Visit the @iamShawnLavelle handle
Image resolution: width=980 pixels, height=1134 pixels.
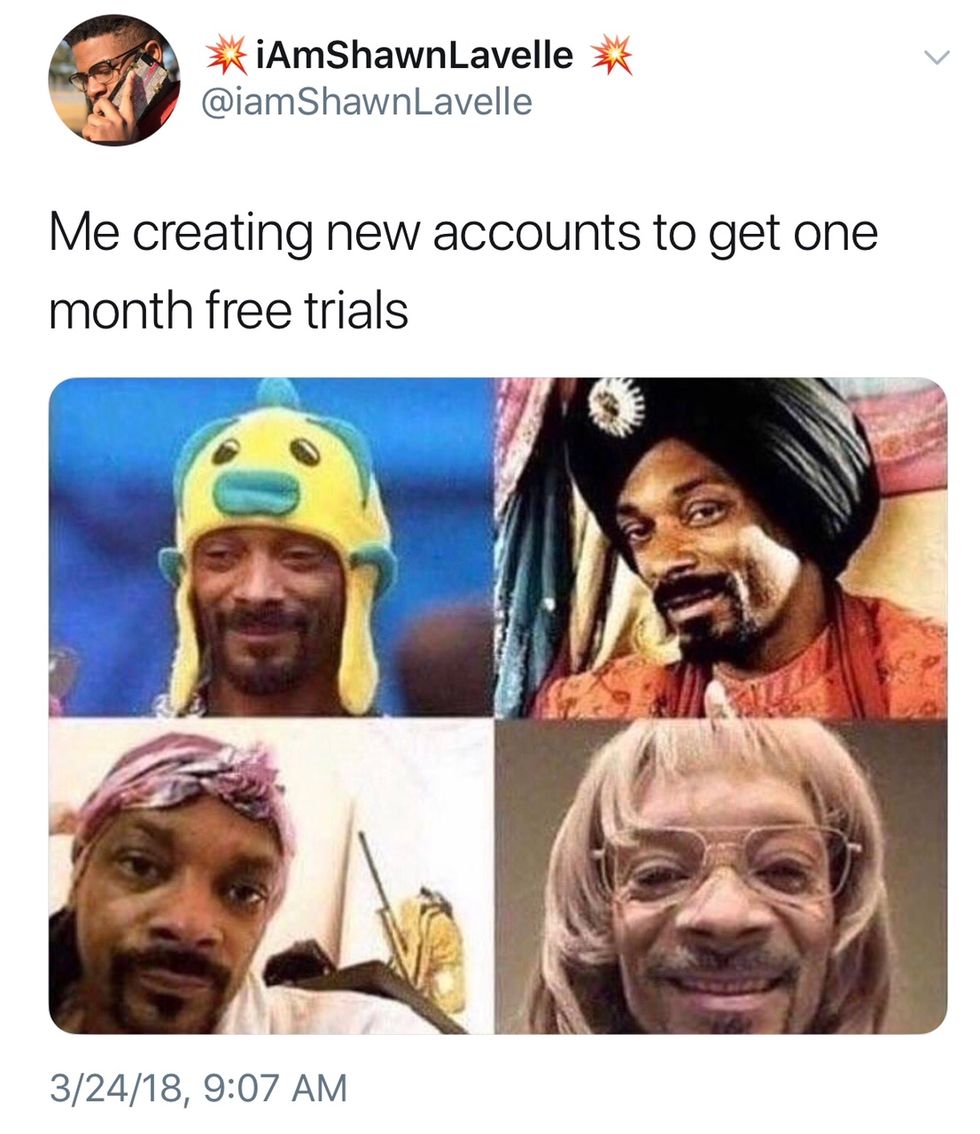367,101
